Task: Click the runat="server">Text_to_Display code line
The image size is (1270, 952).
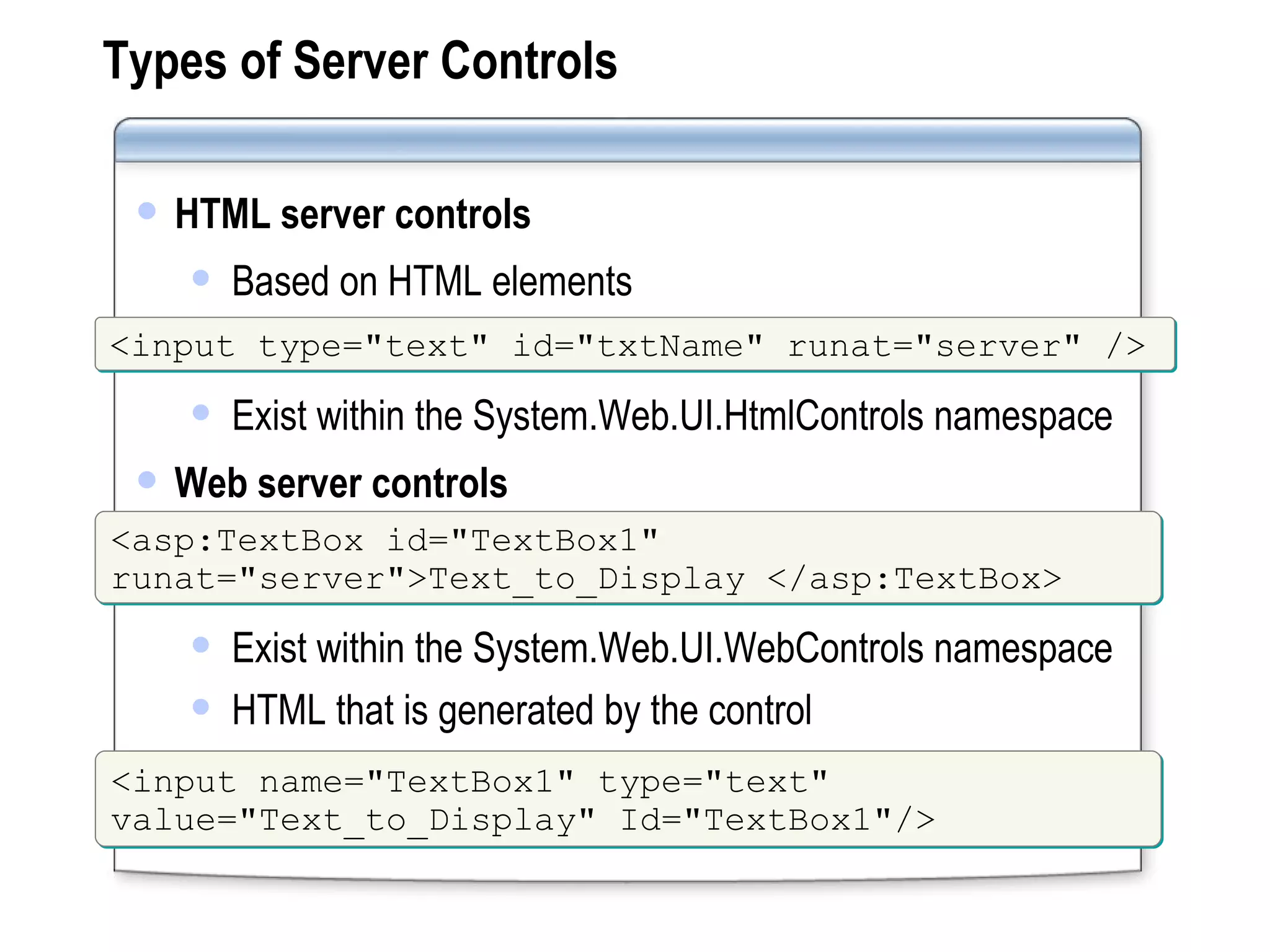Action: click(586, 580)
